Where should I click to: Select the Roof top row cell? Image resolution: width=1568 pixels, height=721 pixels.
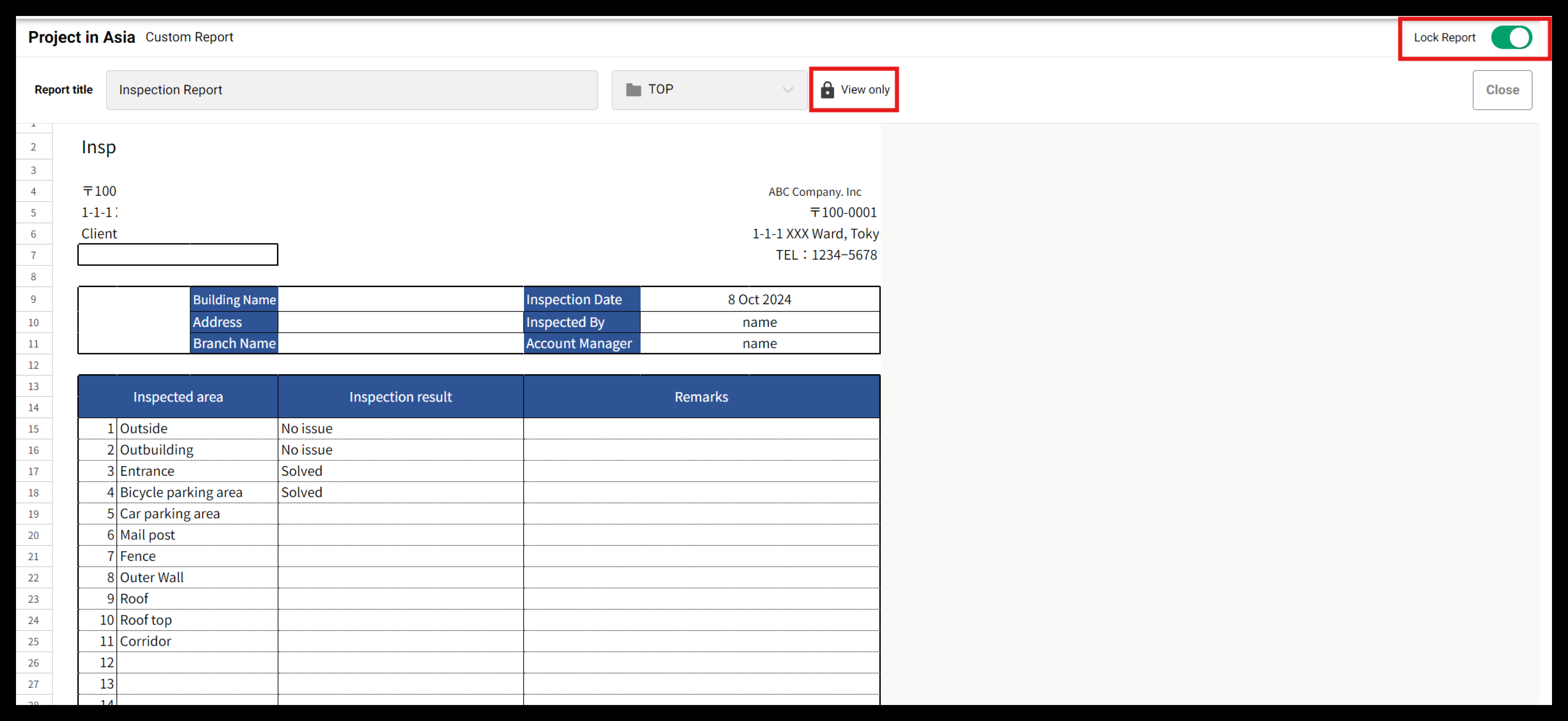146,620
